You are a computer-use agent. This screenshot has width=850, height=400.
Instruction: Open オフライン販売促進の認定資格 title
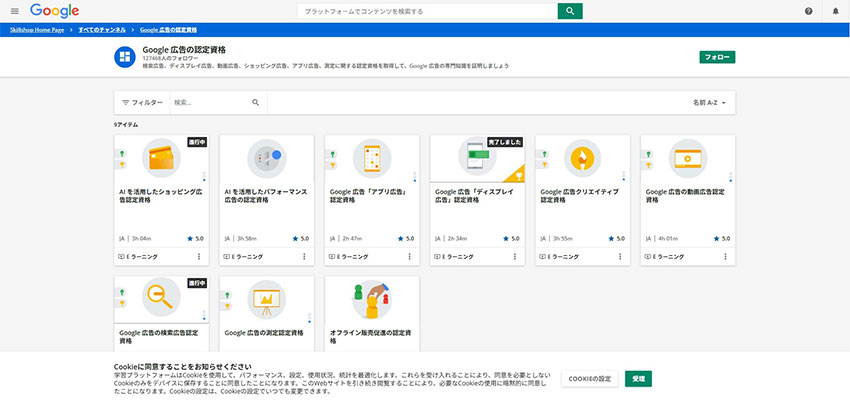(x=371, y=337)
